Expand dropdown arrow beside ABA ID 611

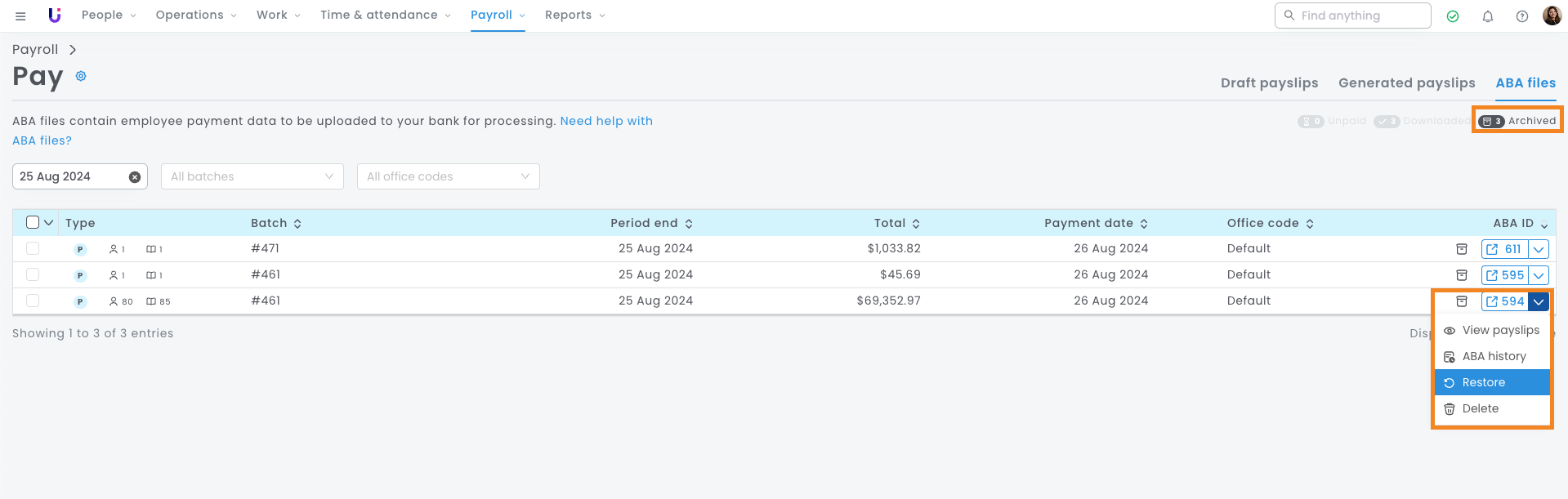point(1539,249)
